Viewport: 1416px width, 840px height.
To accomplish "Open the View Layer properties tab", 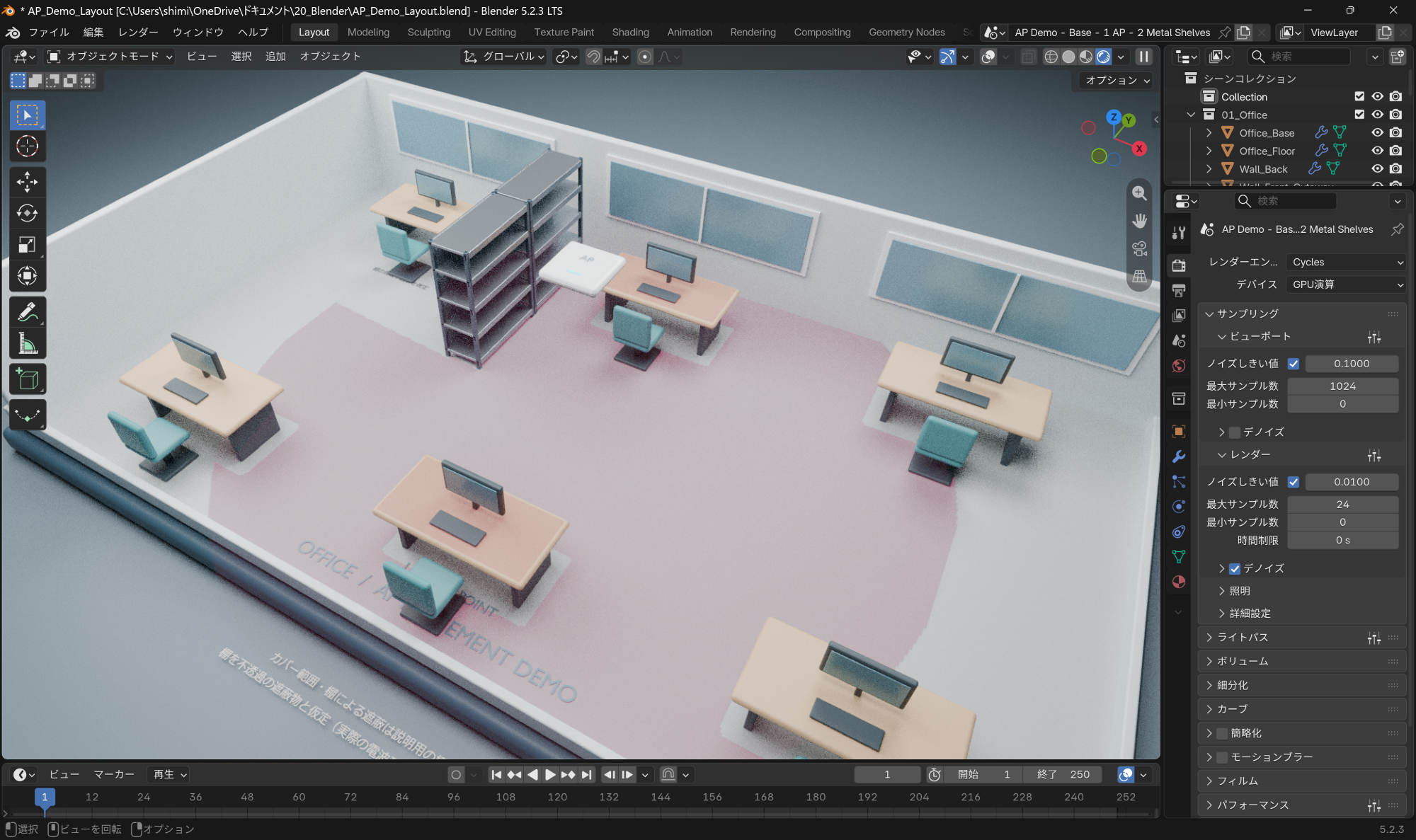I will [x=1179, y=315].
